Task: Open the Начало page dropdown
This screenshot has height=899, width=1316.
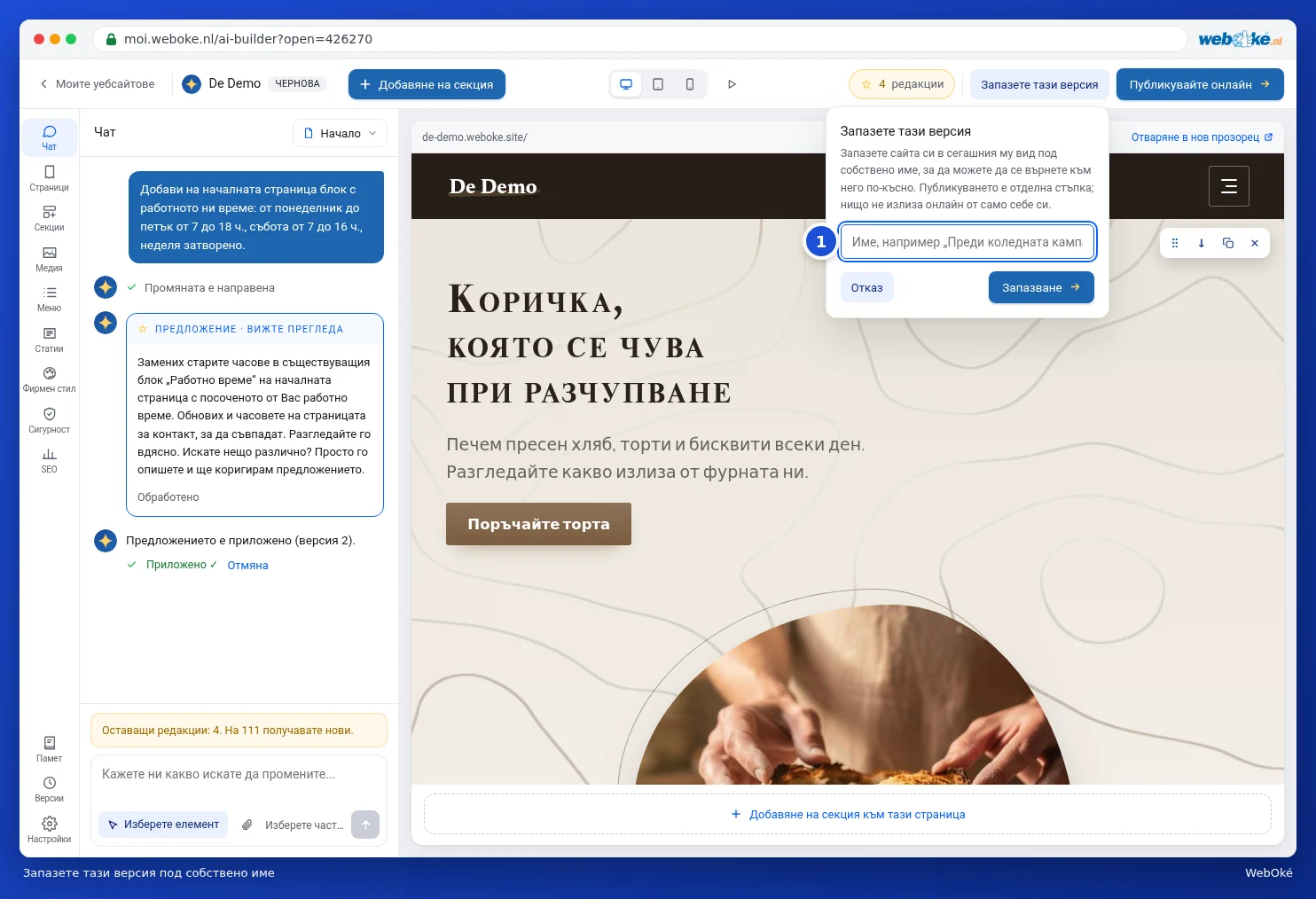Action: pyautogui.click(x=340, y=133)
